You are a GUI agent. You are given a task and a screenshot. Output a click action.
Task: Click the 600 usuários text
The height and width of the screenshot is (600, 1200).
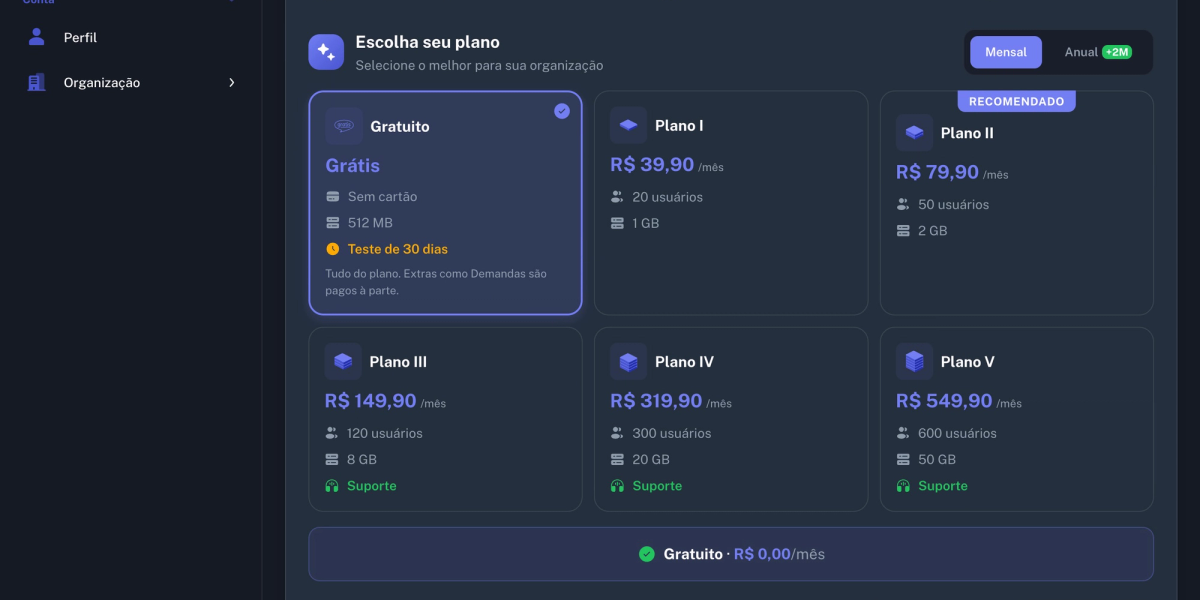pos(957,433)
